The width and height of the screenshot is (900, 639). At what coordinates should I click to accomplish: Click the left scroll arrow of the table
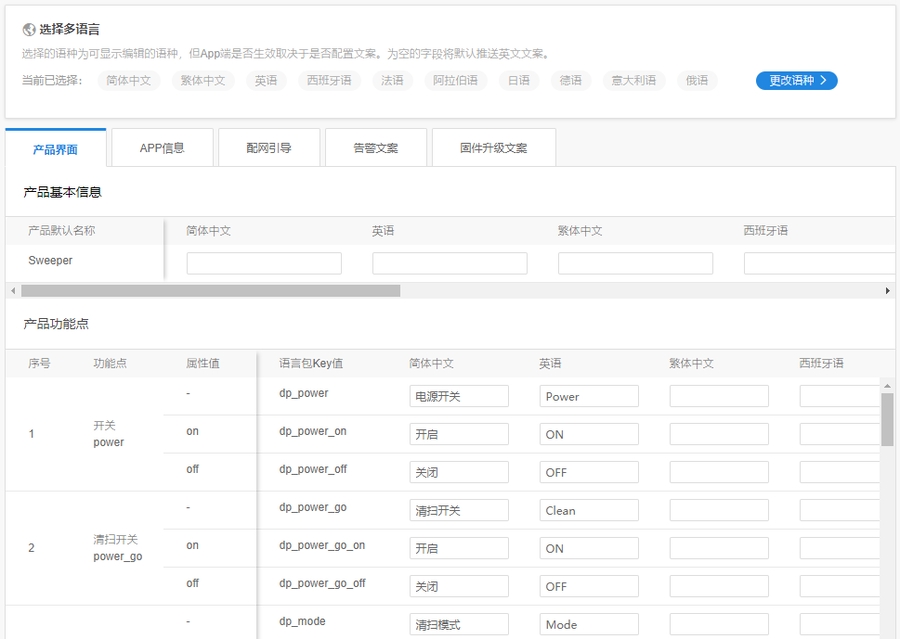tap(10, 291)
